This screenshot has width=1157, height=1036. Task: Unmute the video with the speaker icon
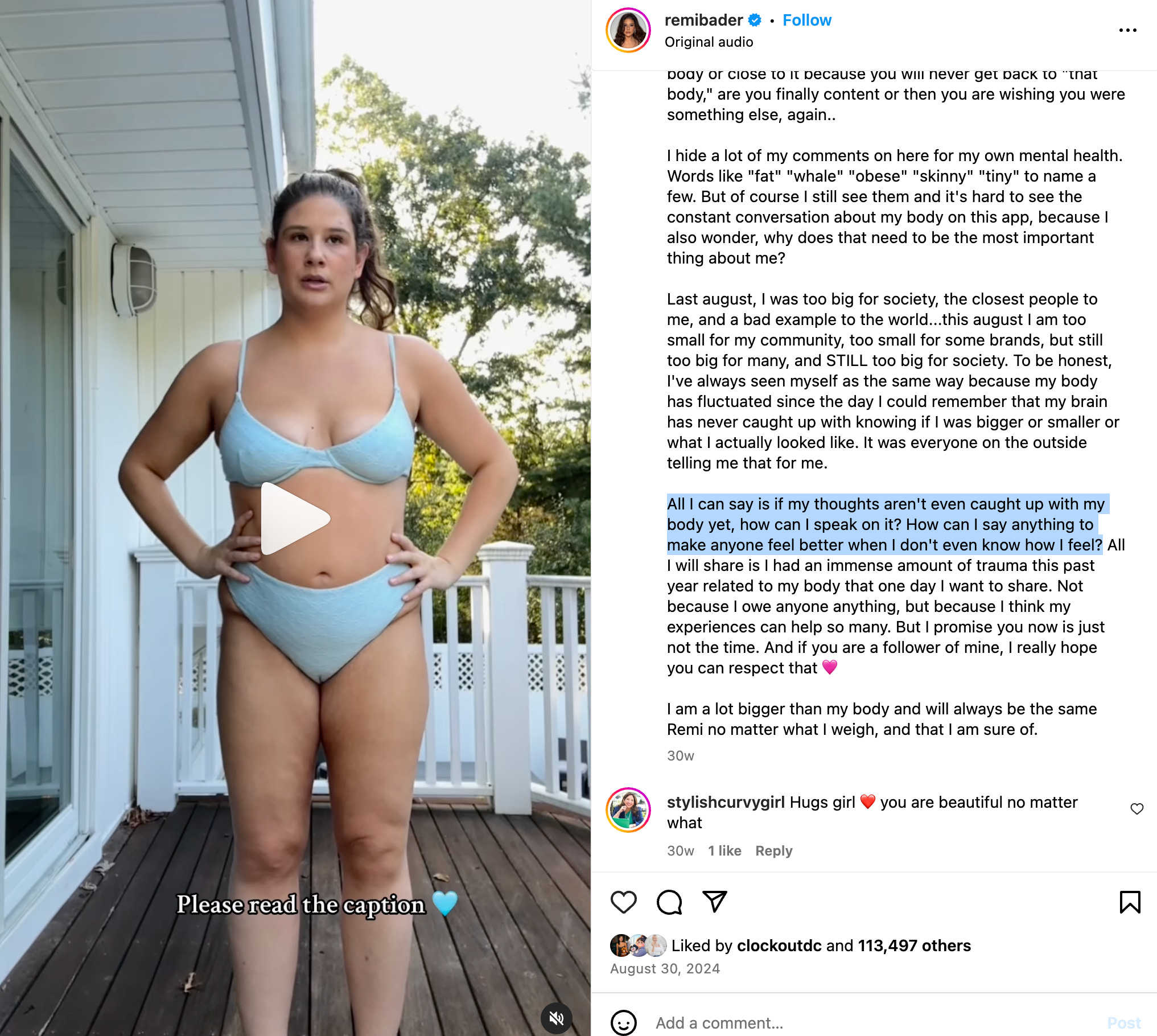coord(556,1018)
